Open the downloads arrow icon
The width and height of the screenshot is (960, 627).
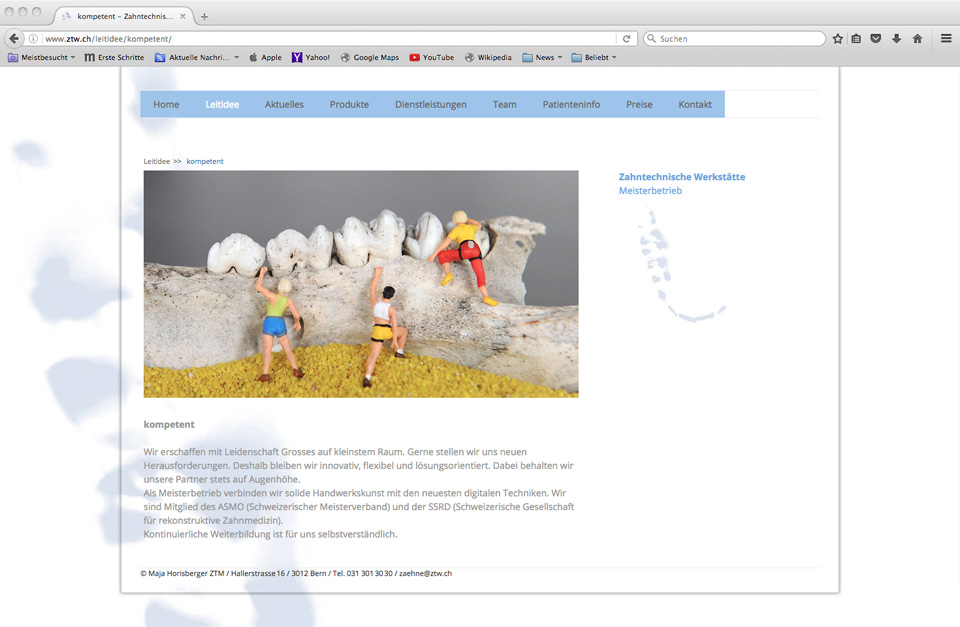[x=896, y=39]
